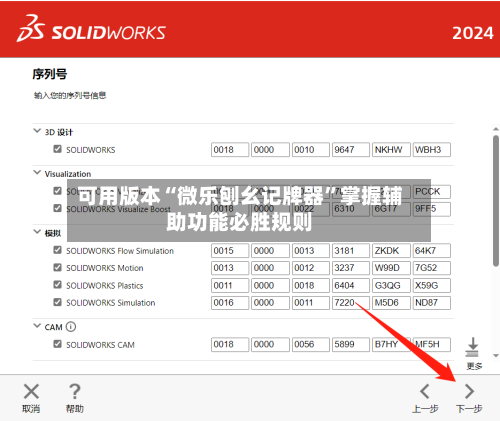Viewport: 500px width, 421px height.
Task: Click the 序列号 heading
Action: 50,74
